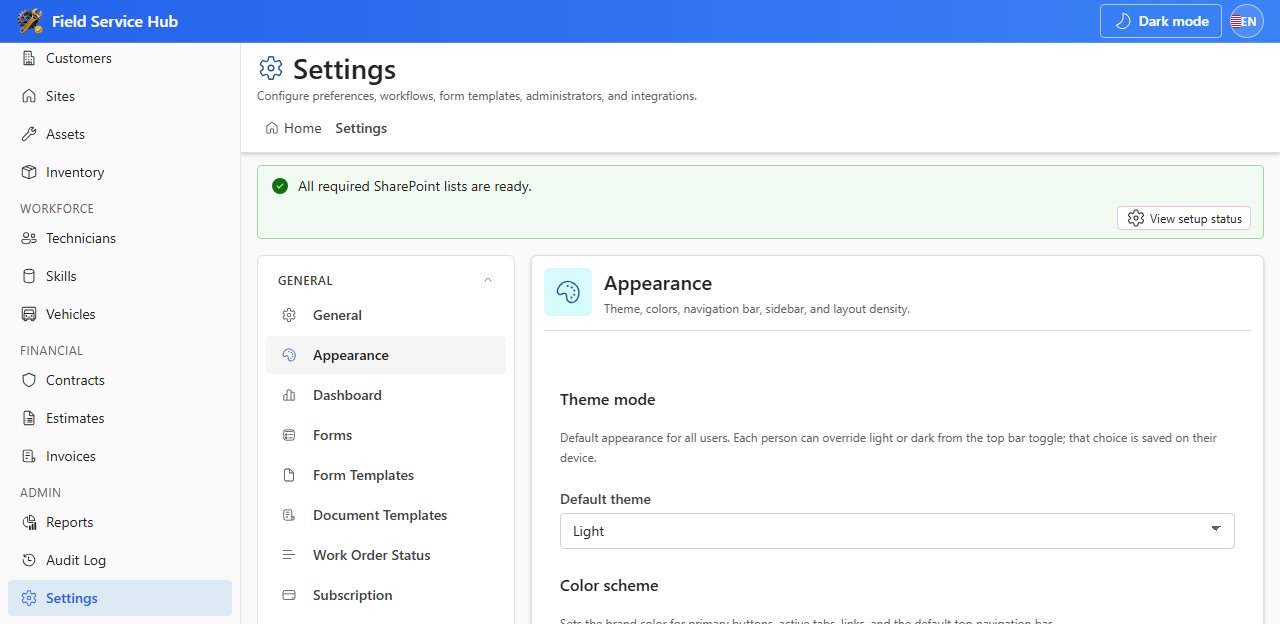Click the Vehicles bus icon in sidebar
Image resolution: width=1280 pixels, height=624 pixels.
(x=29, y=314)
